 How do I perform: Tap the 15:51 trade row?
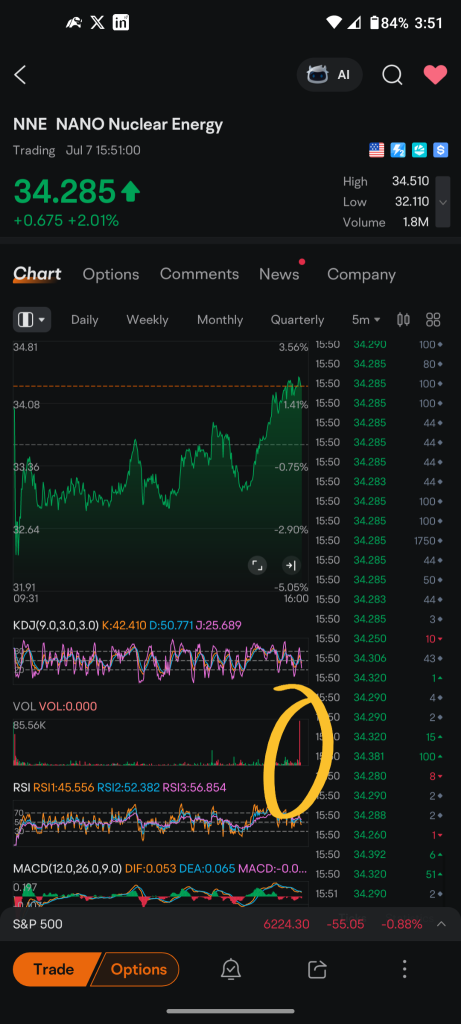[380, 893]
